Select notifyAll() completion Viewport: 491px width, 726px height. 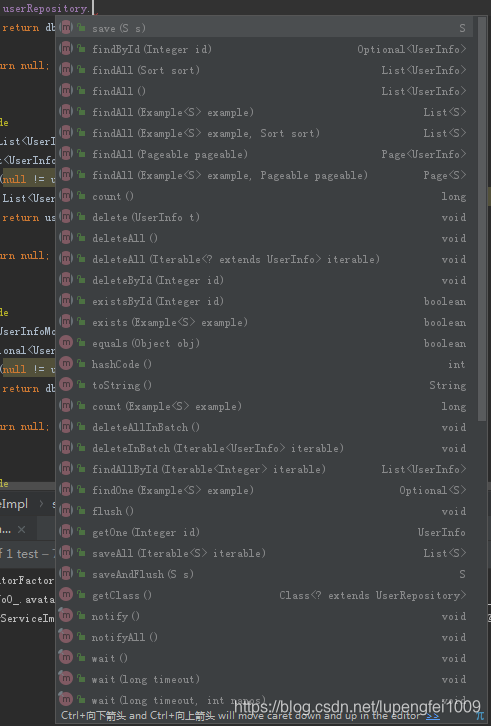[x=264, y=637]
